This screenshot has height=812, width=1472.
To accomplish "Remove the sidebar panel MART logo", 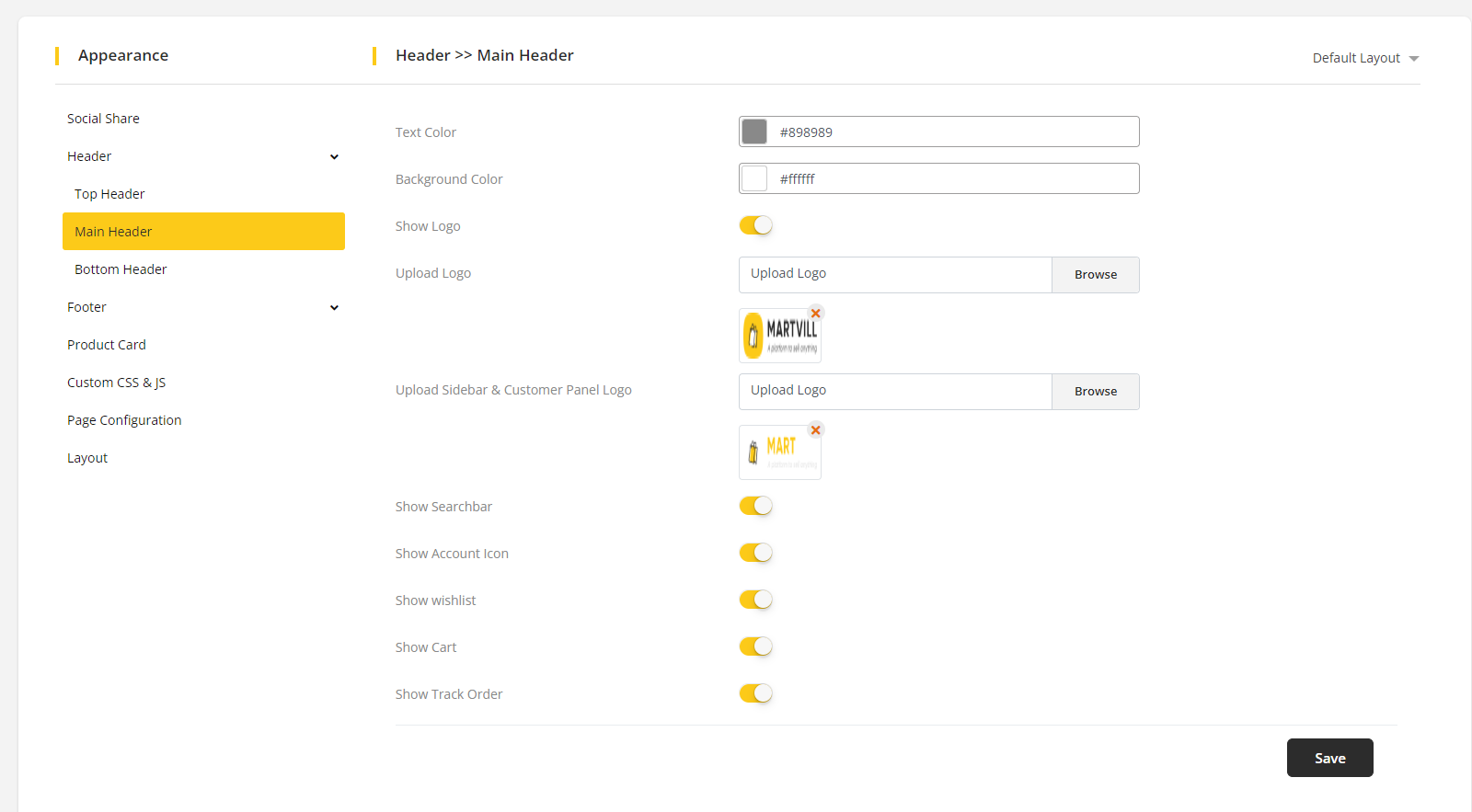I will point(815,430).
